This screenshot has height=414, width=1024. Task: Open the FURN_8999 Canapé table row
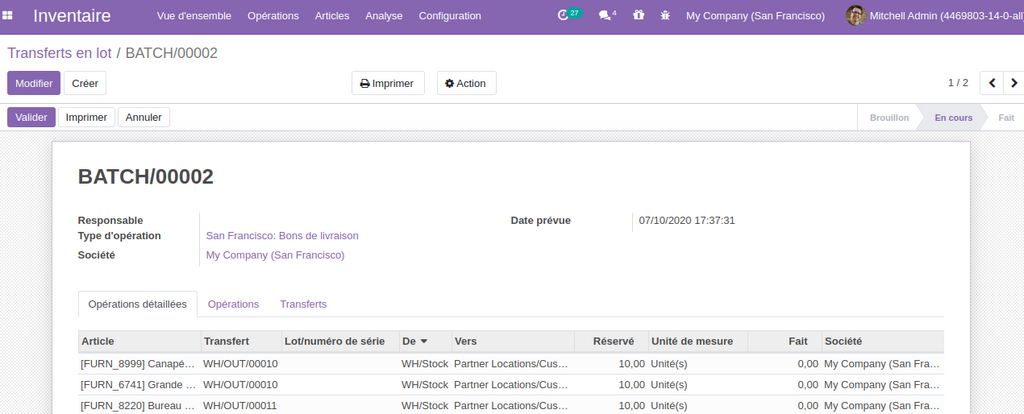coord(138,364)
